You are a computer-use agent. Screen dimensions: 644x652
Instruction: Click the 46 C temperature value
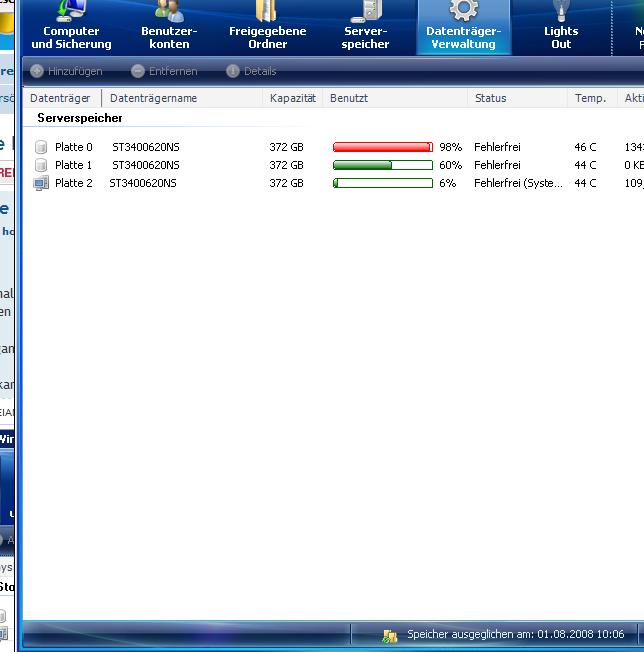pyautogui.click(x=585, y=147)
